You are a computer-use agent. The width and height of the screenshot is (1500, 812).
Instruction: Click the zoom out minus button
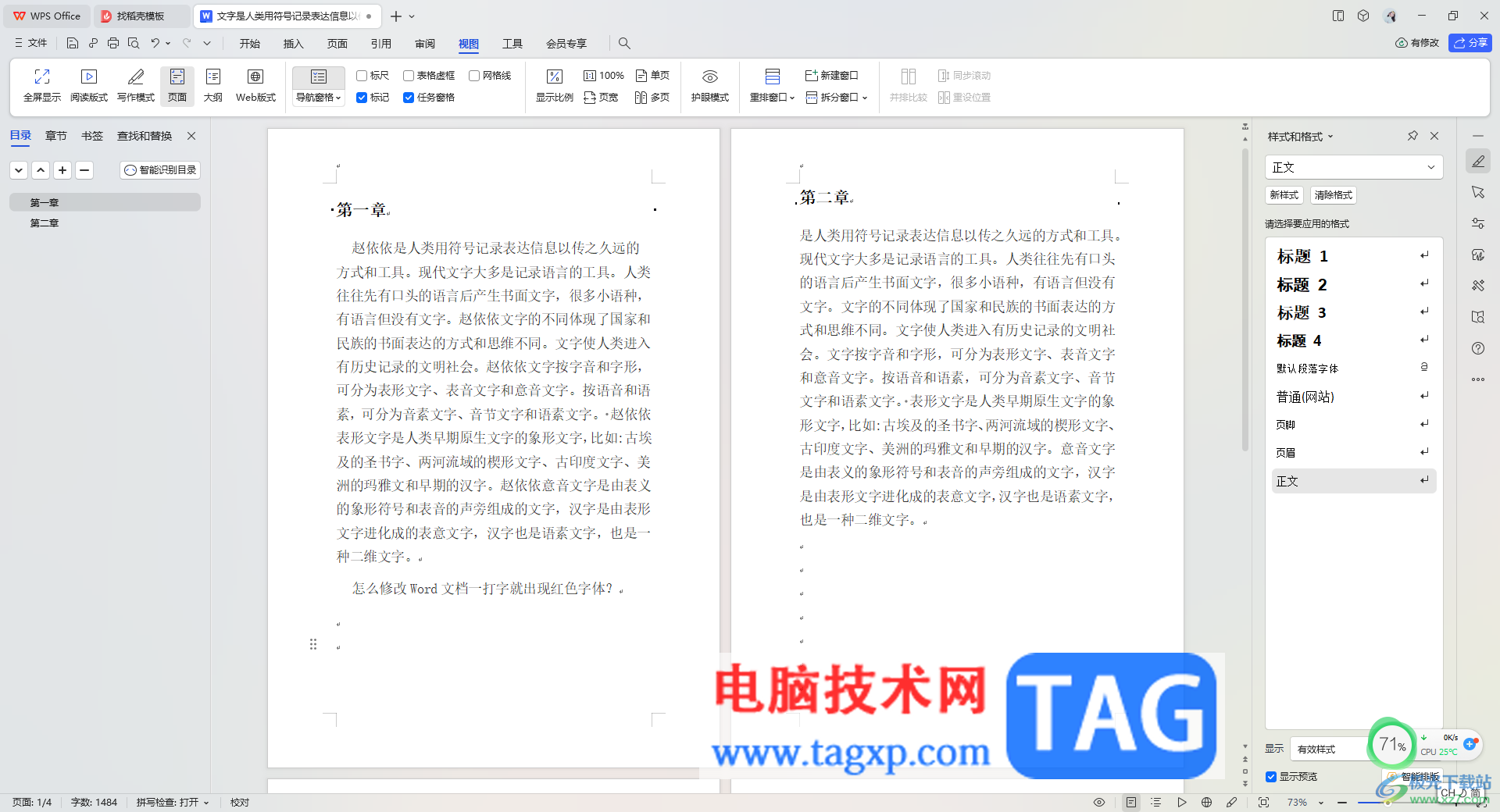tap(1342, 803)
